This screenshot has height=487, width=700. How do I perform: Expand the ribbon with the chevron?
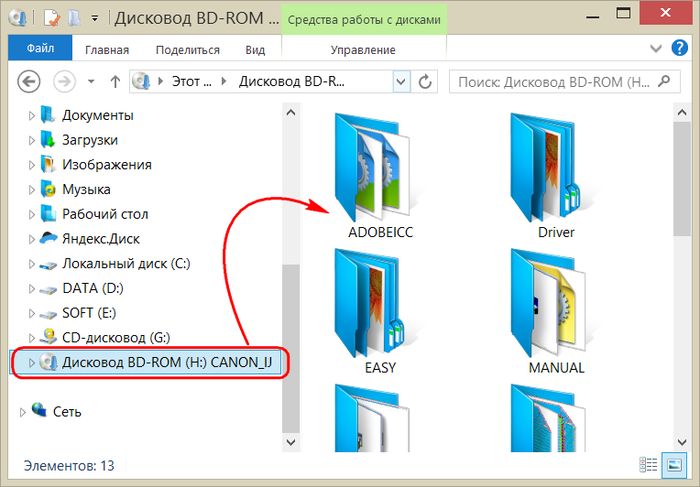pyautogui.click(x=655, y=48)
